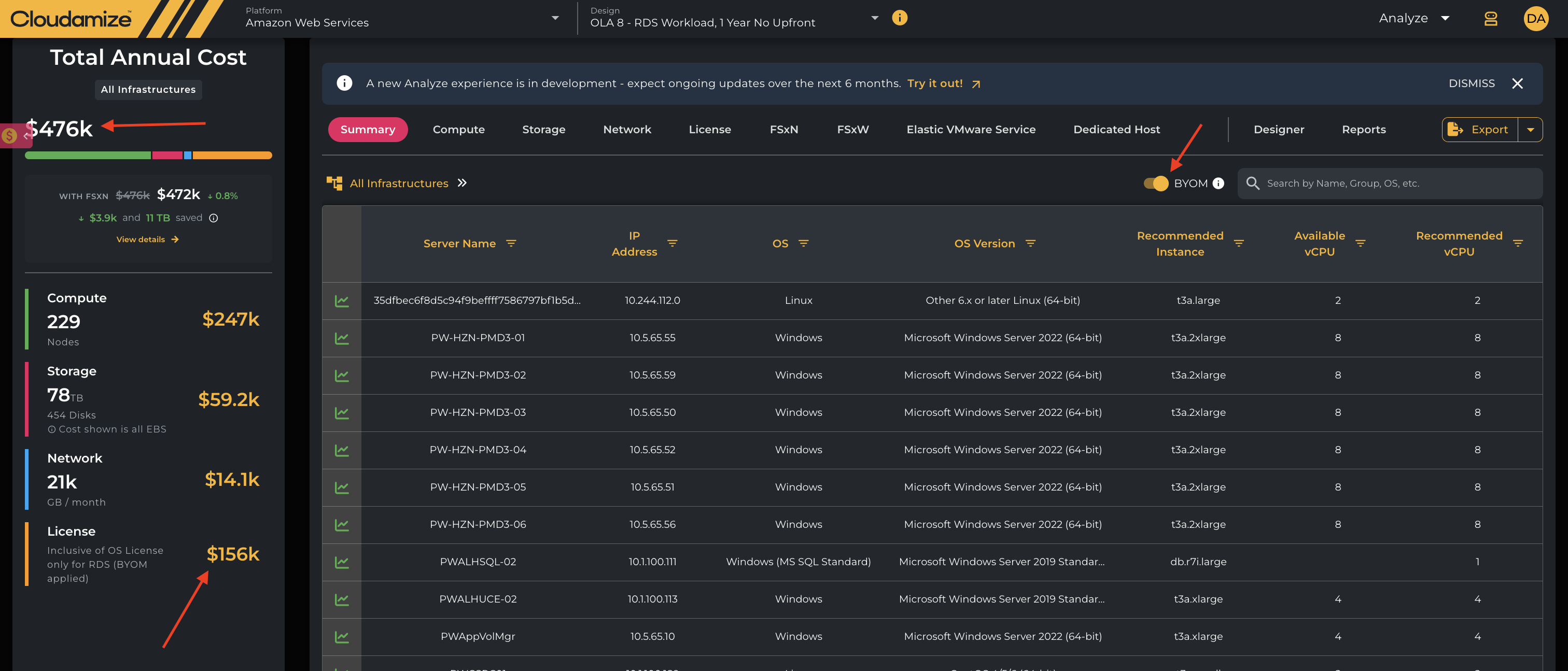1568x671 pixels.
Task: Click the All Infrastructures badge under Total Annual Cost
Action: [x=148, y=90]
